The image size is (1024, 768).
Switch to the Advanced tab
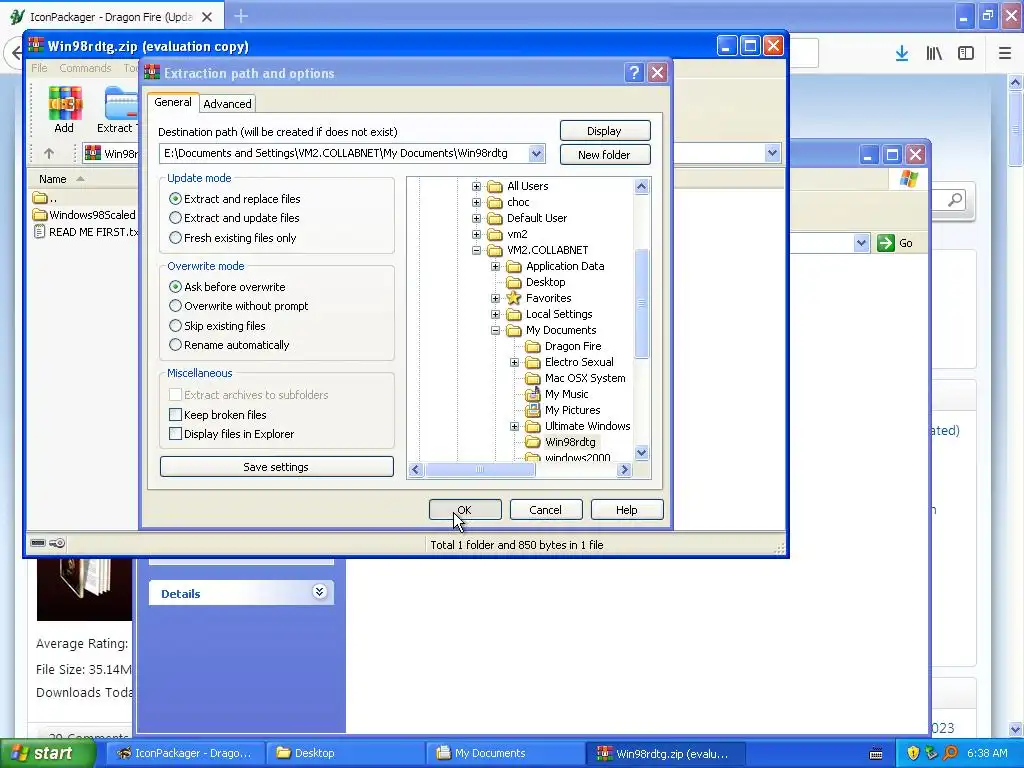pos(227,104)
